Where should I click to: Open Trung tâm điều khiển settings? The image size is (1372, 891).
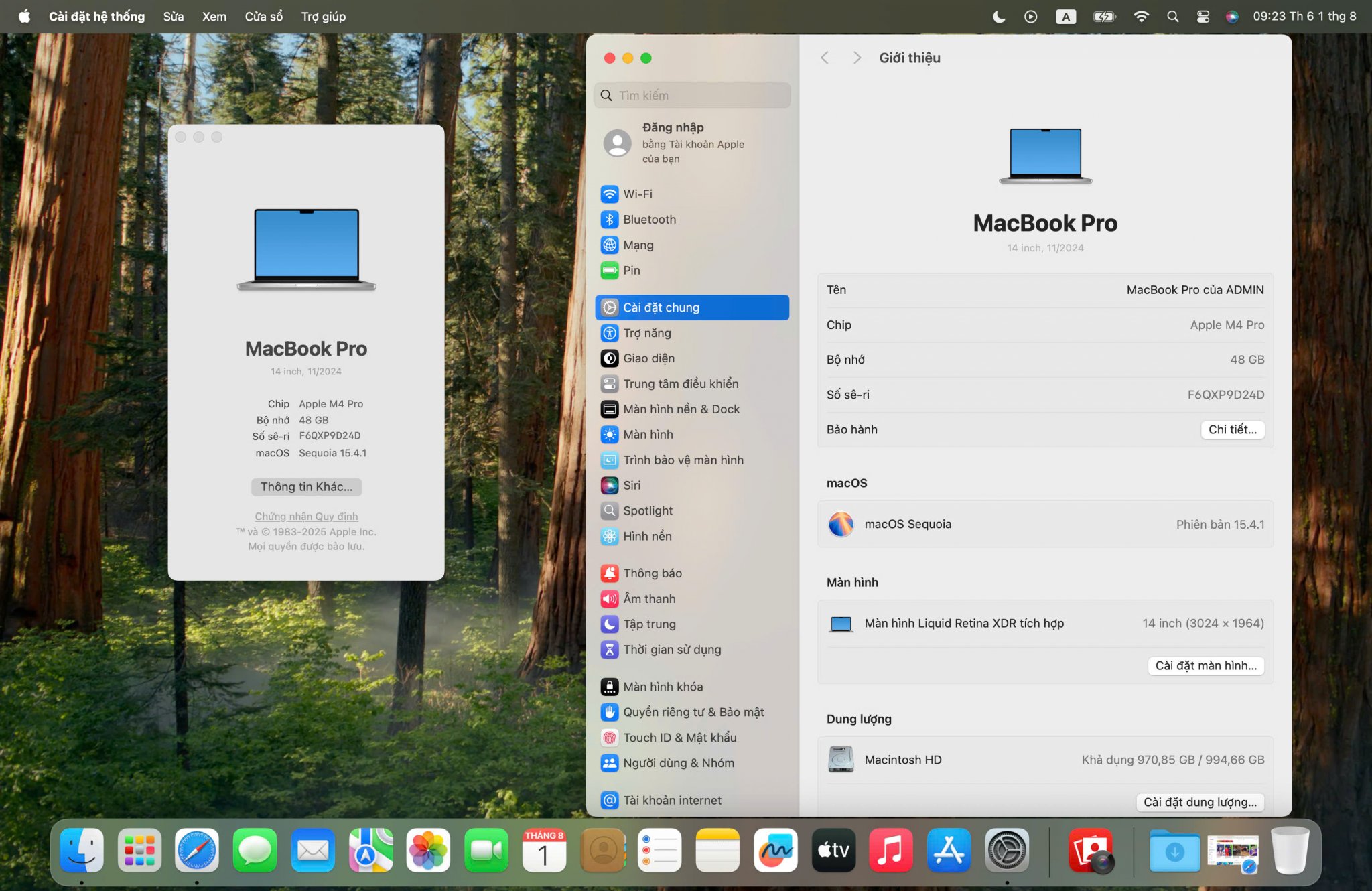pos(692,384)
